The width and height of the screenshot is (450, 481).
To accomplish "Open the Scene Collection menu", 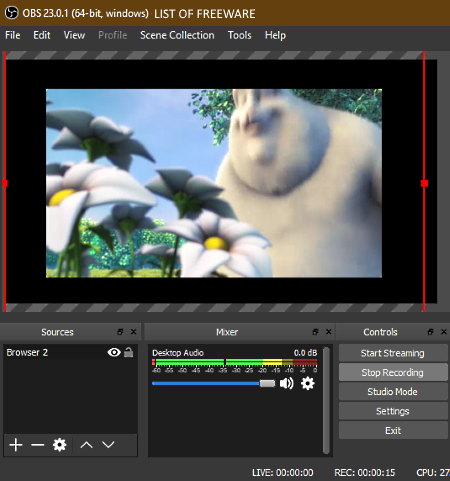I will (177, 35).
